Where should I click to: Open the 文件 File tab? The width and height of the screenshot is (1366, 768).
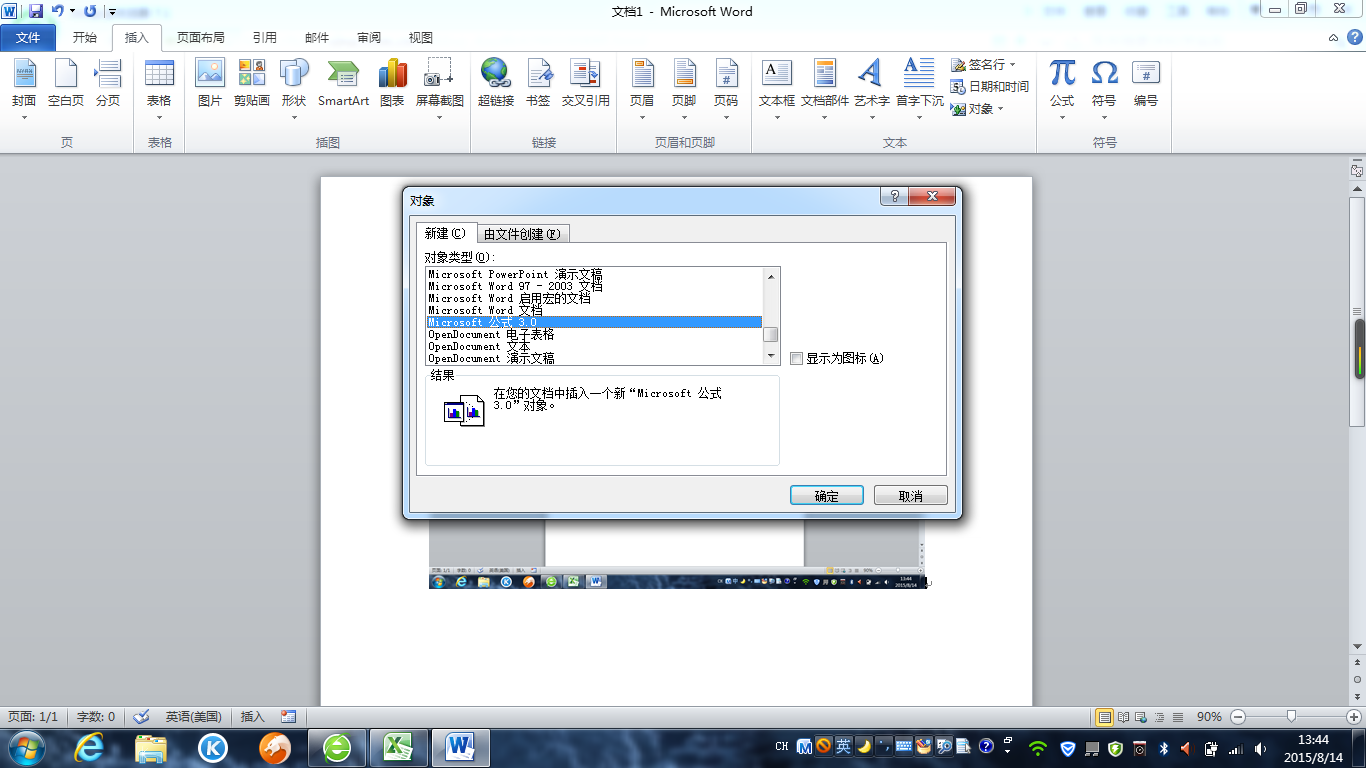click(28, 38)
